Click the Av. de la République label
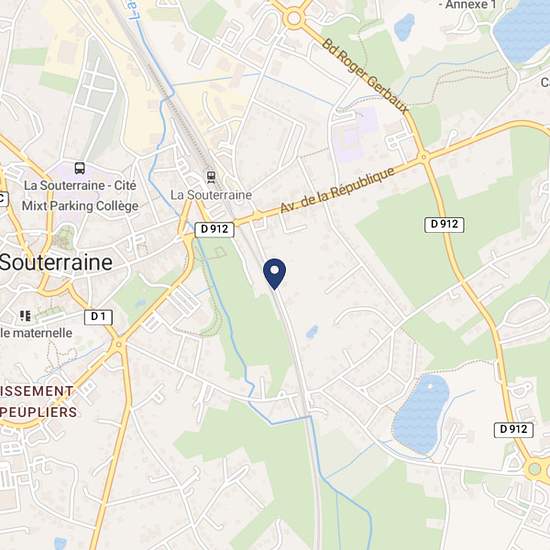 [337, 190]
